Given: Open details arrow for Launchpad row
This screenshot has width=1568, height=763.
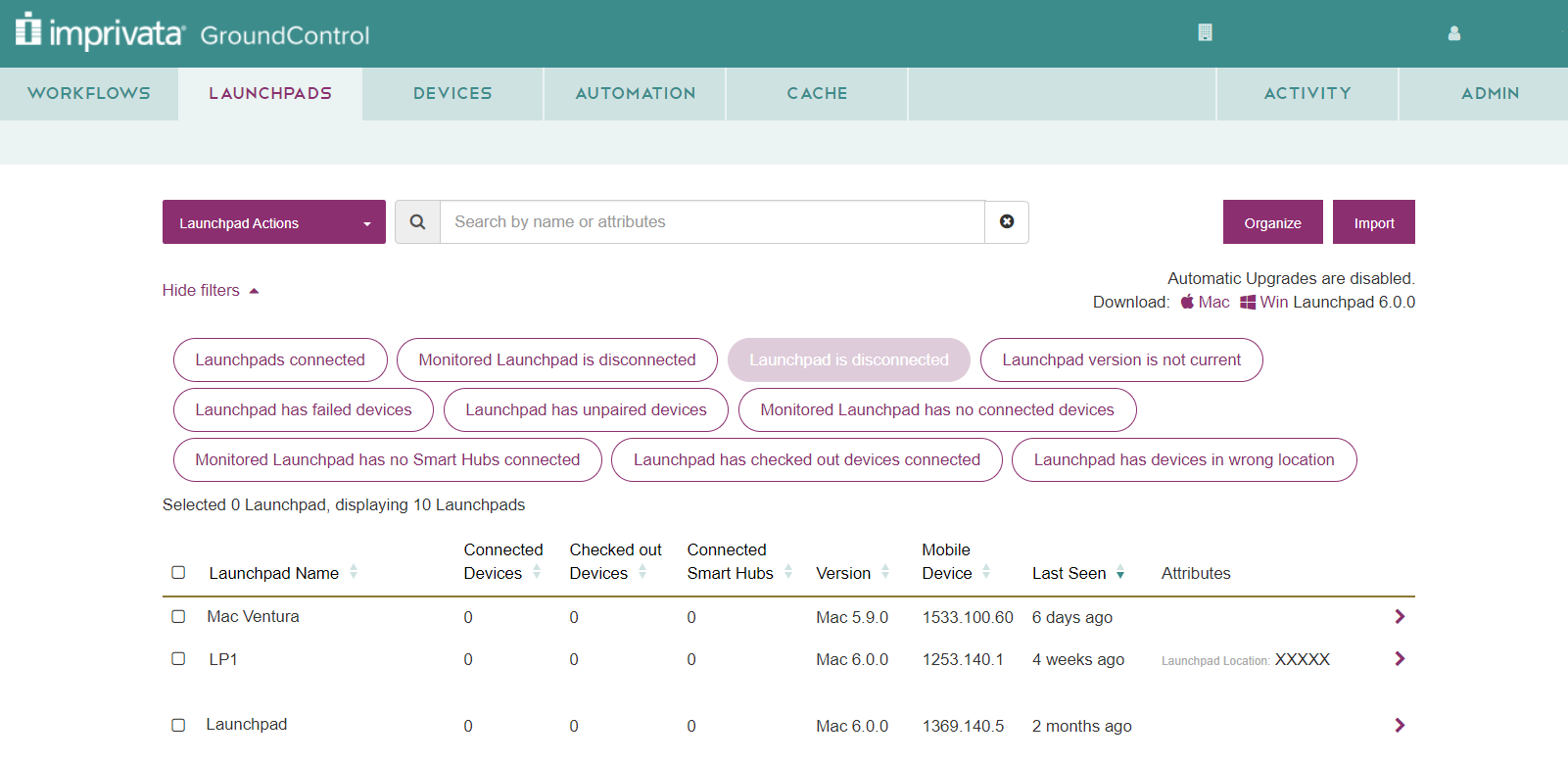Looking at the screenshot, I should click(1400, 726).
